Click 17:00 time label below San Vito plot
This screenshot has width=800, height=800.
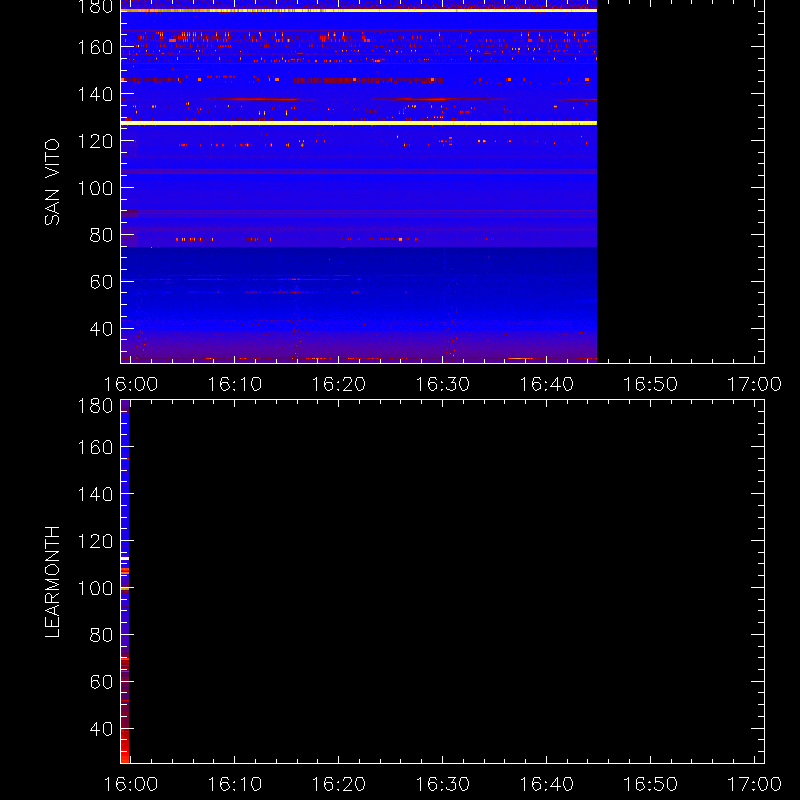(x=755, y=384)
